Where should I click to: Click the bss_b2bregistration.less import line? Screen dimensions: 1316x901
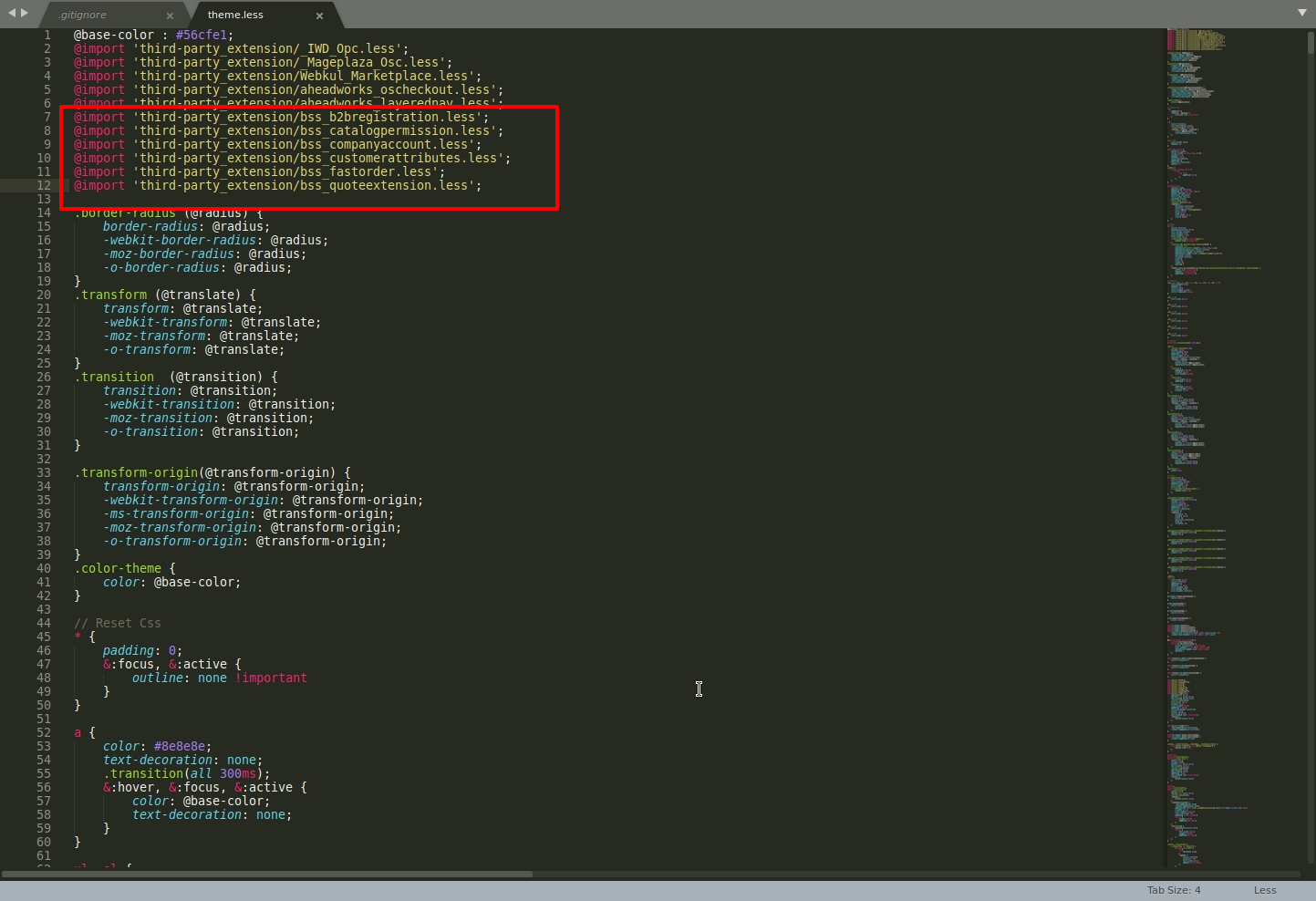tap(281, 117)
